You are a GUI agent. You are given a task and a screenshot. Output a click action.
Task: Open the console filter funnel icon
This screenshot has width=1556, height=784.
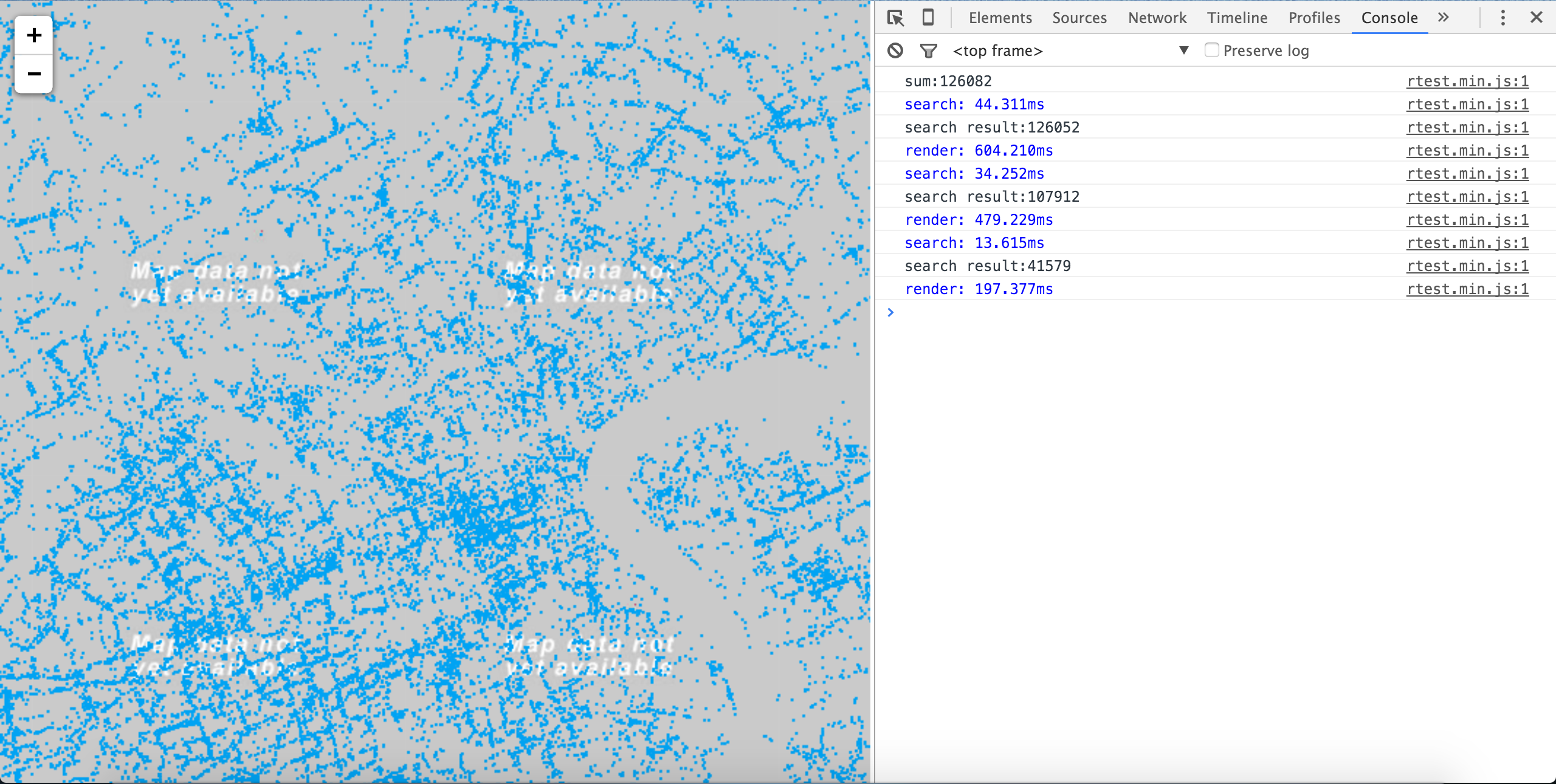pyautogui.click(x=928, y=50)
